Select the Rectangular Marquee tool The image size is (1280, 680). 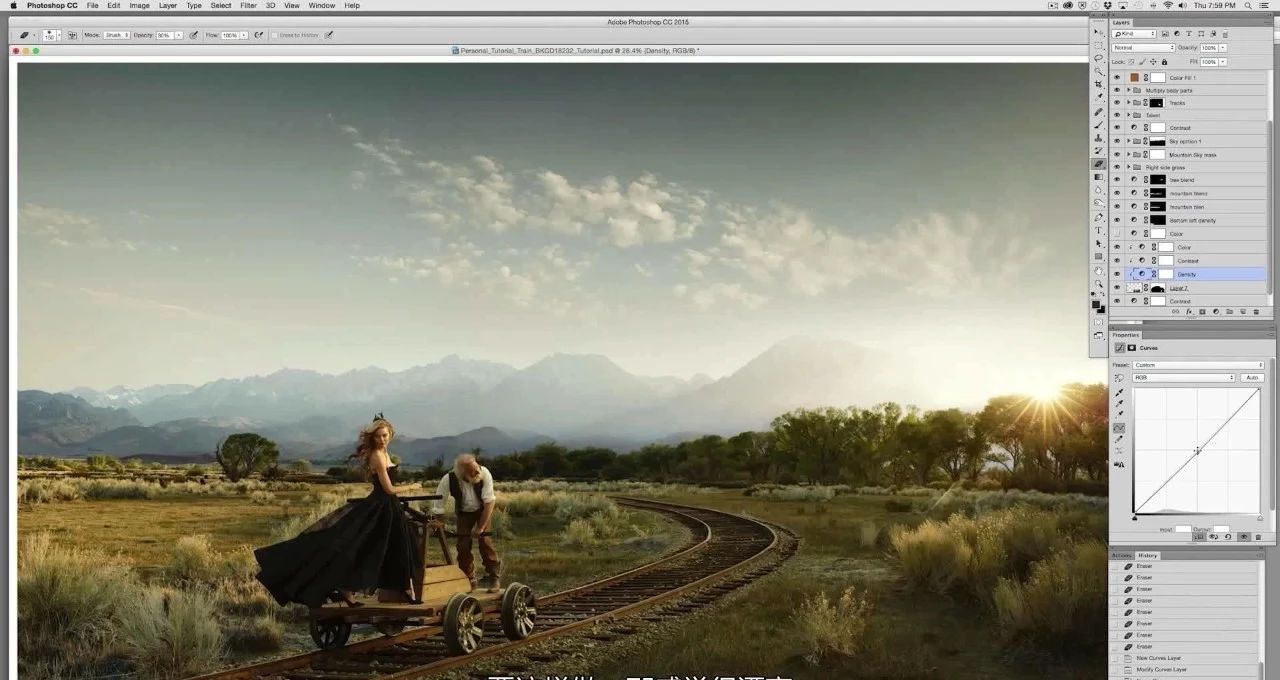tap(1100, 46)
